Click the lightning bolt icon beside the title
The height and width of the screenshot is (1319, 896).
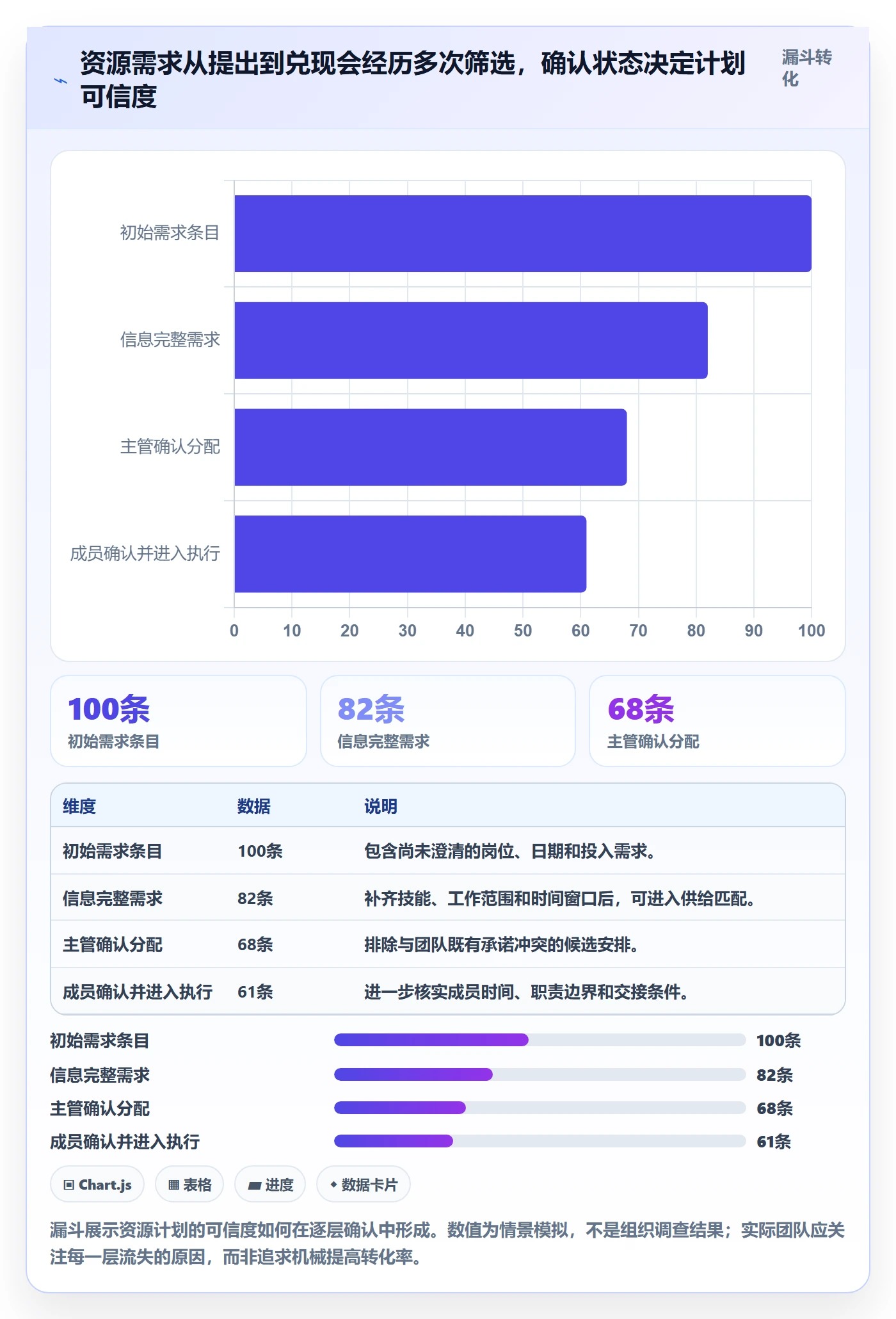click(61, 81)
